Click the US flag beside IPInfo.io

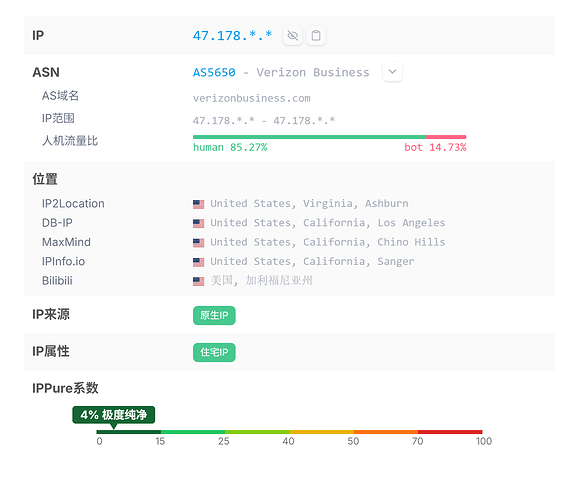198,262
